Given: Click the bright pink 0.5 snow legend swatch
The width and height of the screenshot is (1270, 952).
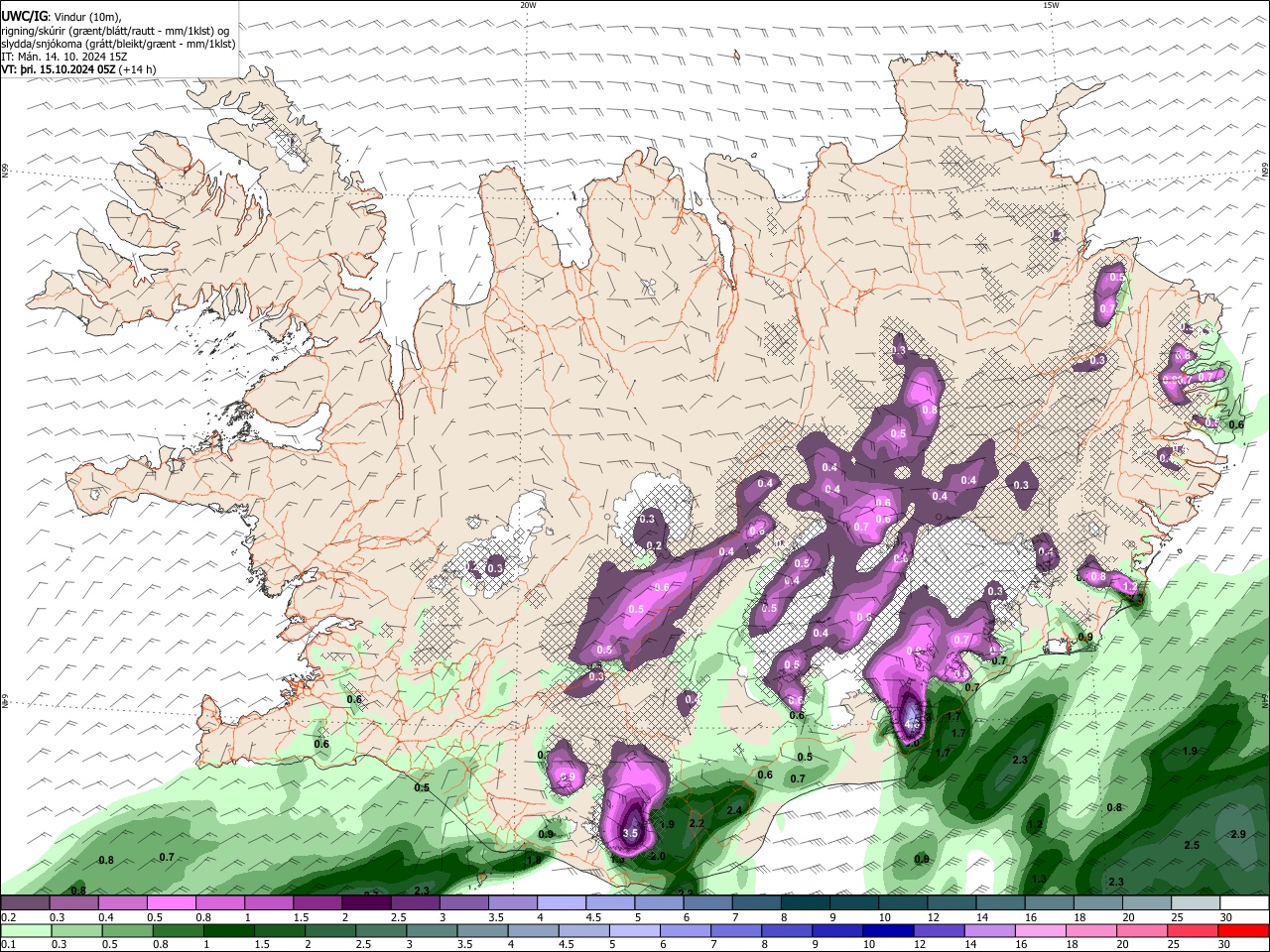Looking at the screenshot, I should click(x=171, y=903).
